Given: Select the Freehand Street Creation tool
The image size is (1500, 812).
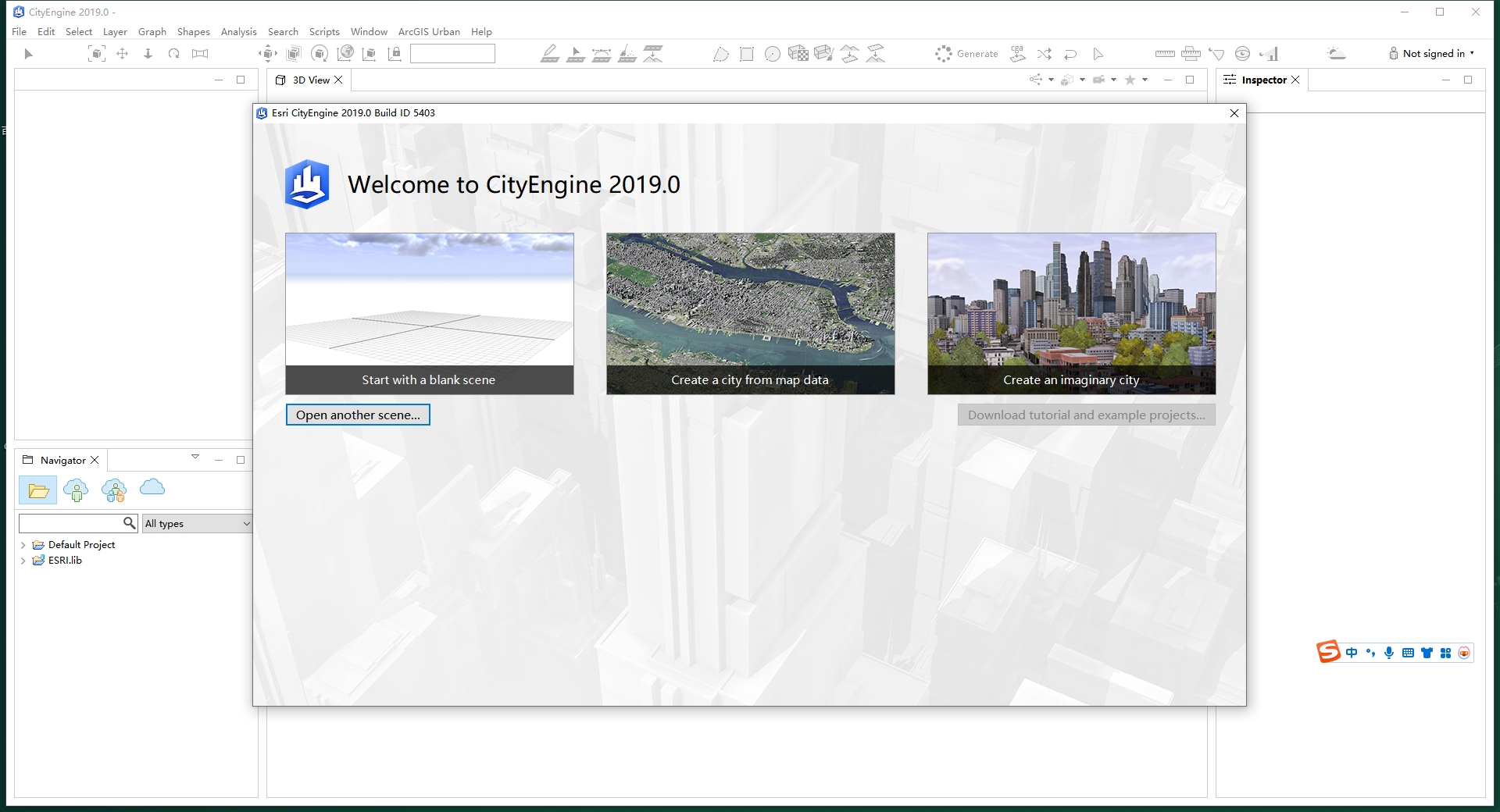Looking at the screenshot, I should pos(576,54).
